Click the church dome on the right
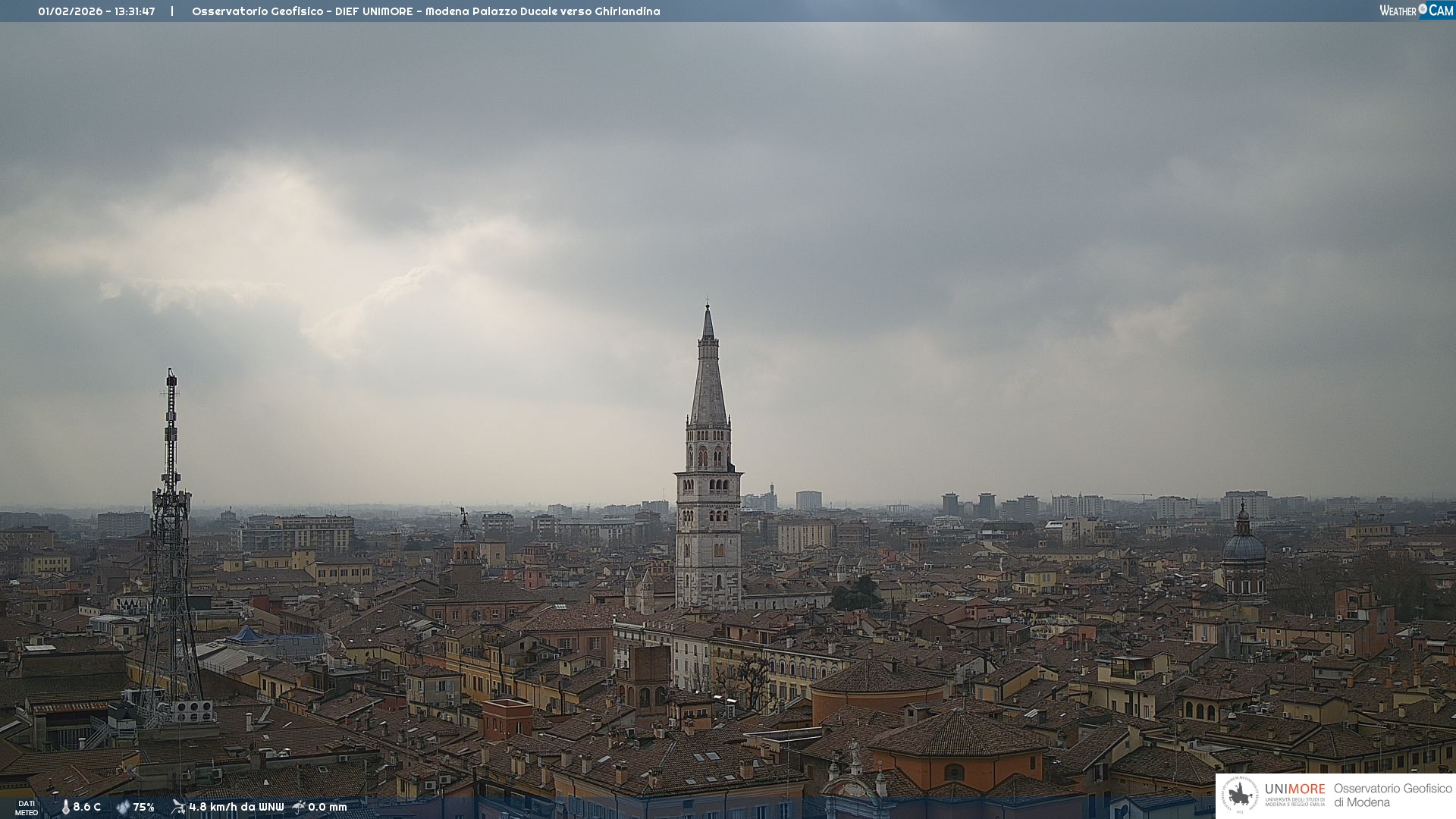Screen dimensions: 1456x819 coord(1244,548)
